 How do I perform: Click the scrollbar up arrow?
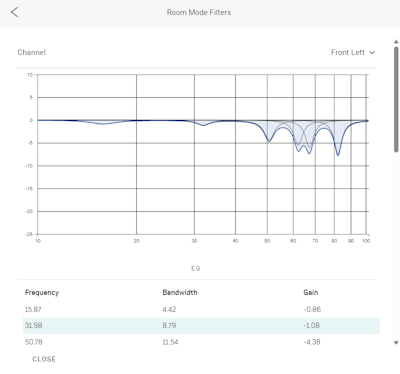[x=396, y=42]
